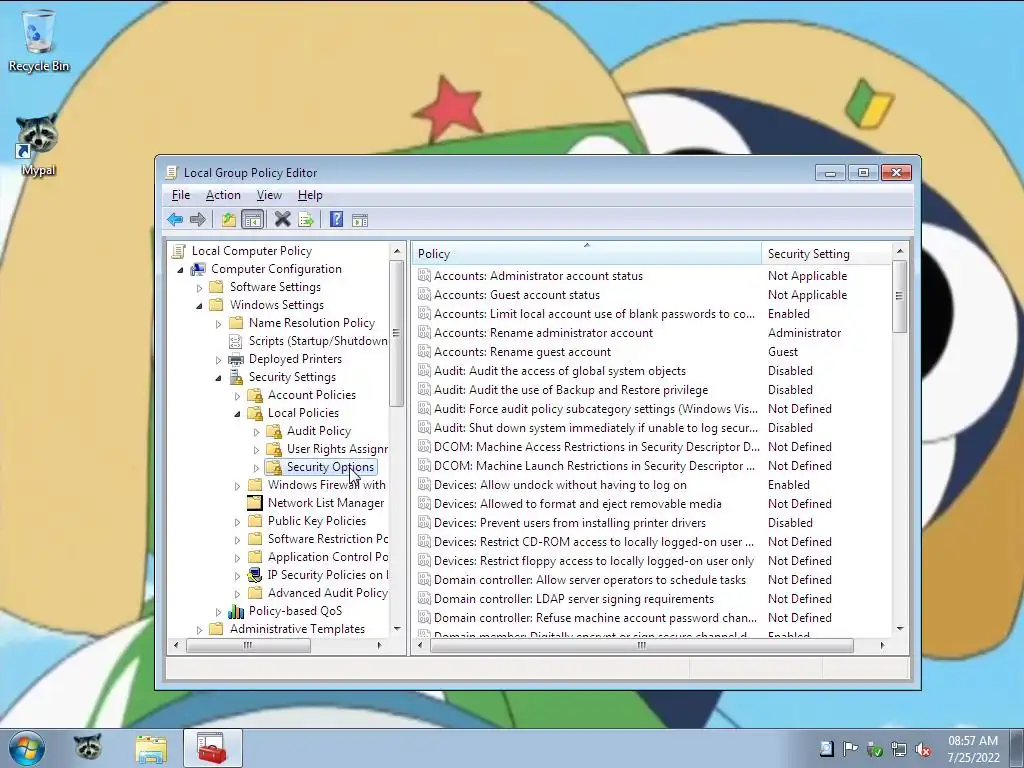The height and width of the screenshot is (768, 1024).
Task: Click the tree pane scroll down arrow
Action: (x=396, y=628)
